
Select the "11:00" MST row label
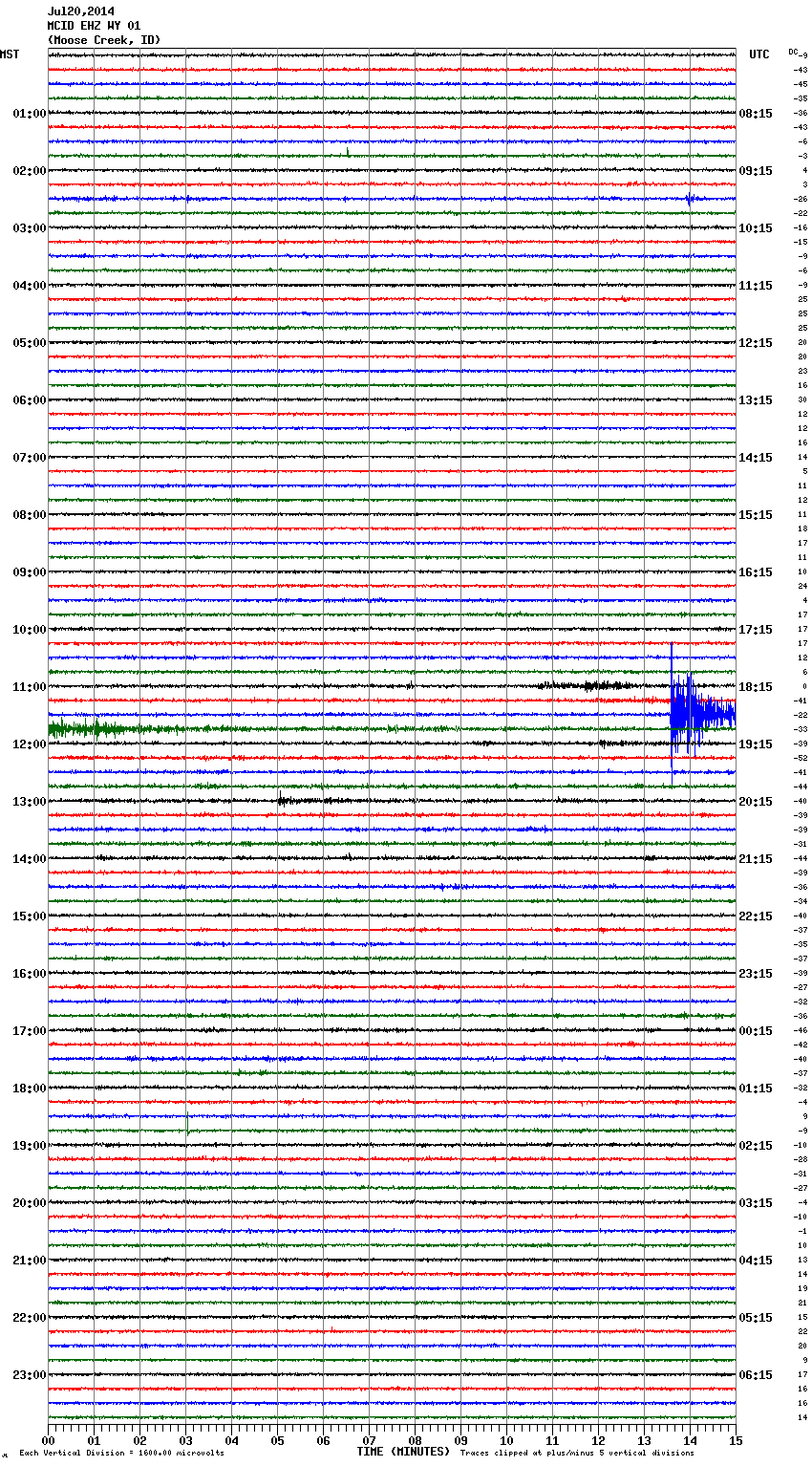(30, 687)
